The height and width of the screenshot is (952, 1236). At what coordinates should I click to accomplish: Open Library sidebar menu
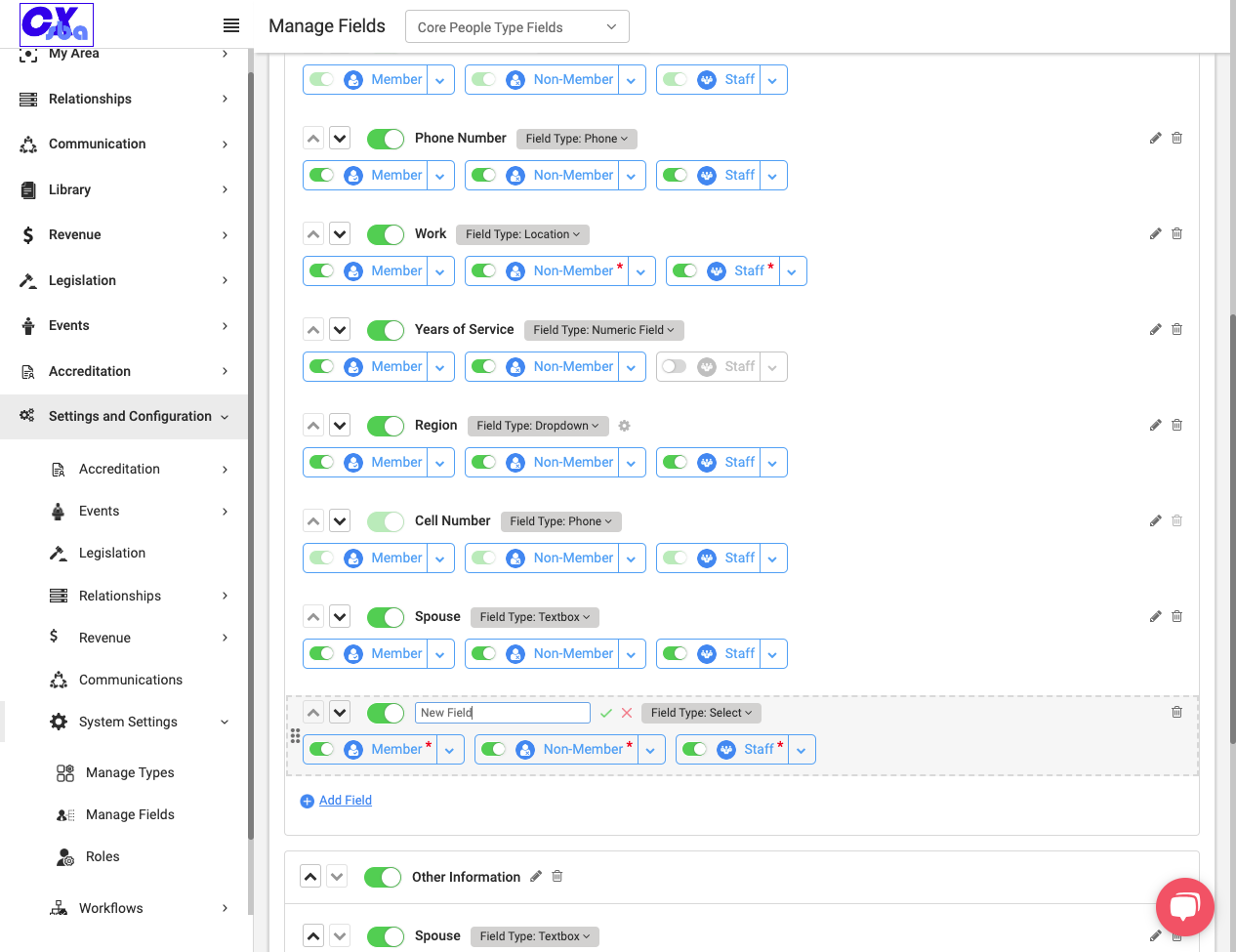124,189
